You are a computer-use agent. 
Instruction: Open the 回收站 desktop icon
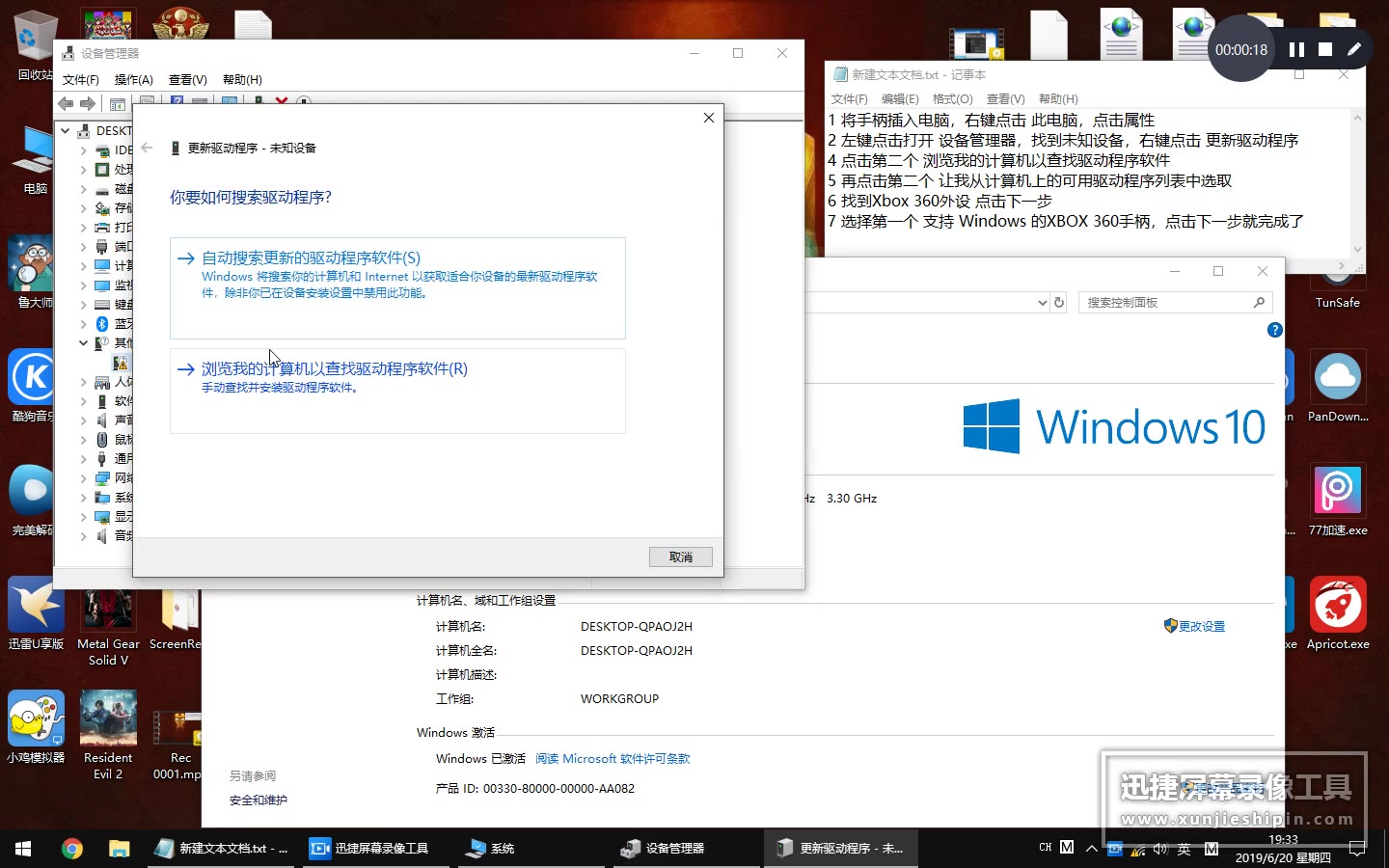[36, 45]
